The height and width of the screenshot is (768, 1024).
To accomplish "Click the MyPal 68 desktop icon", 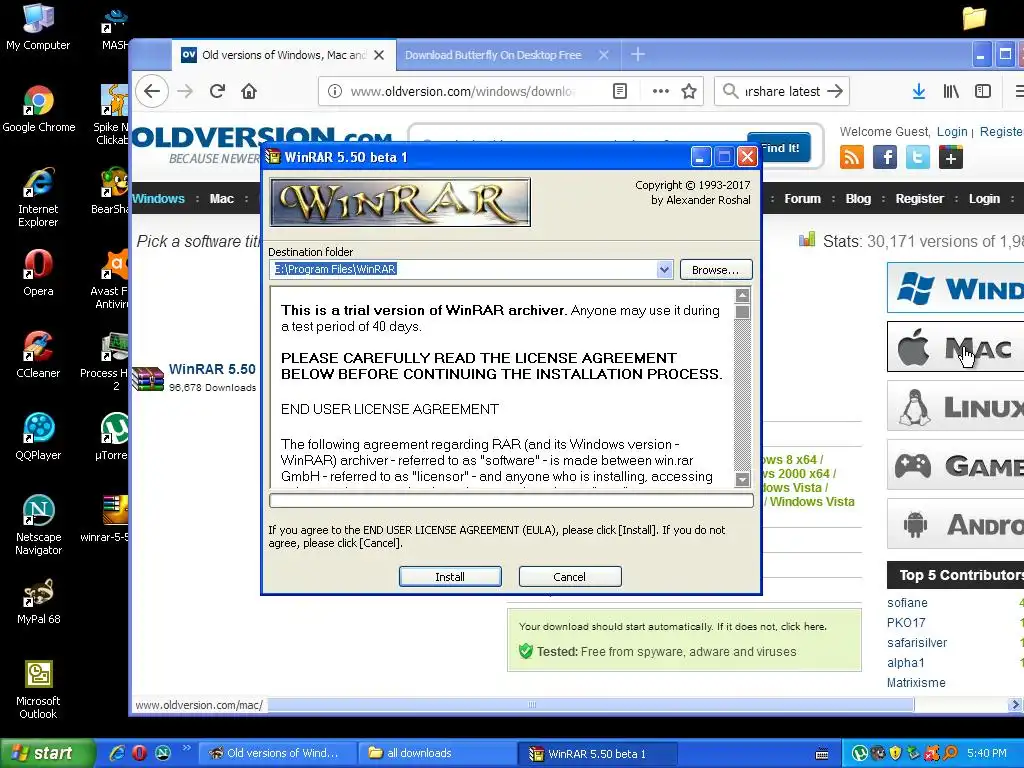I will pos(39,601).
